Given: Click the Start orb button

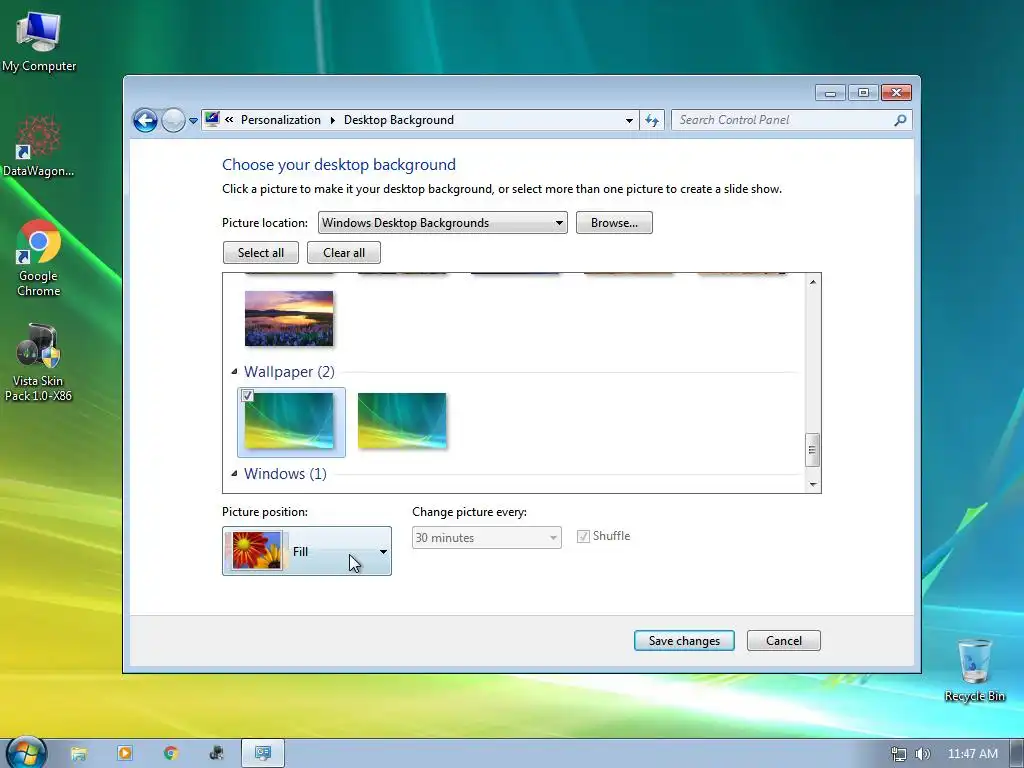Looking at the screenshot, I should coord(26,752).
